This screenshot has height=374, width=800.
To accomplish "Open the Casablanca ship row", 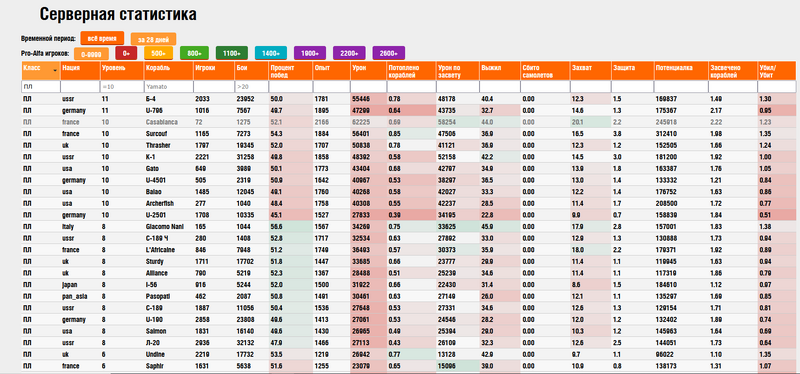I will tap(409, 122).
